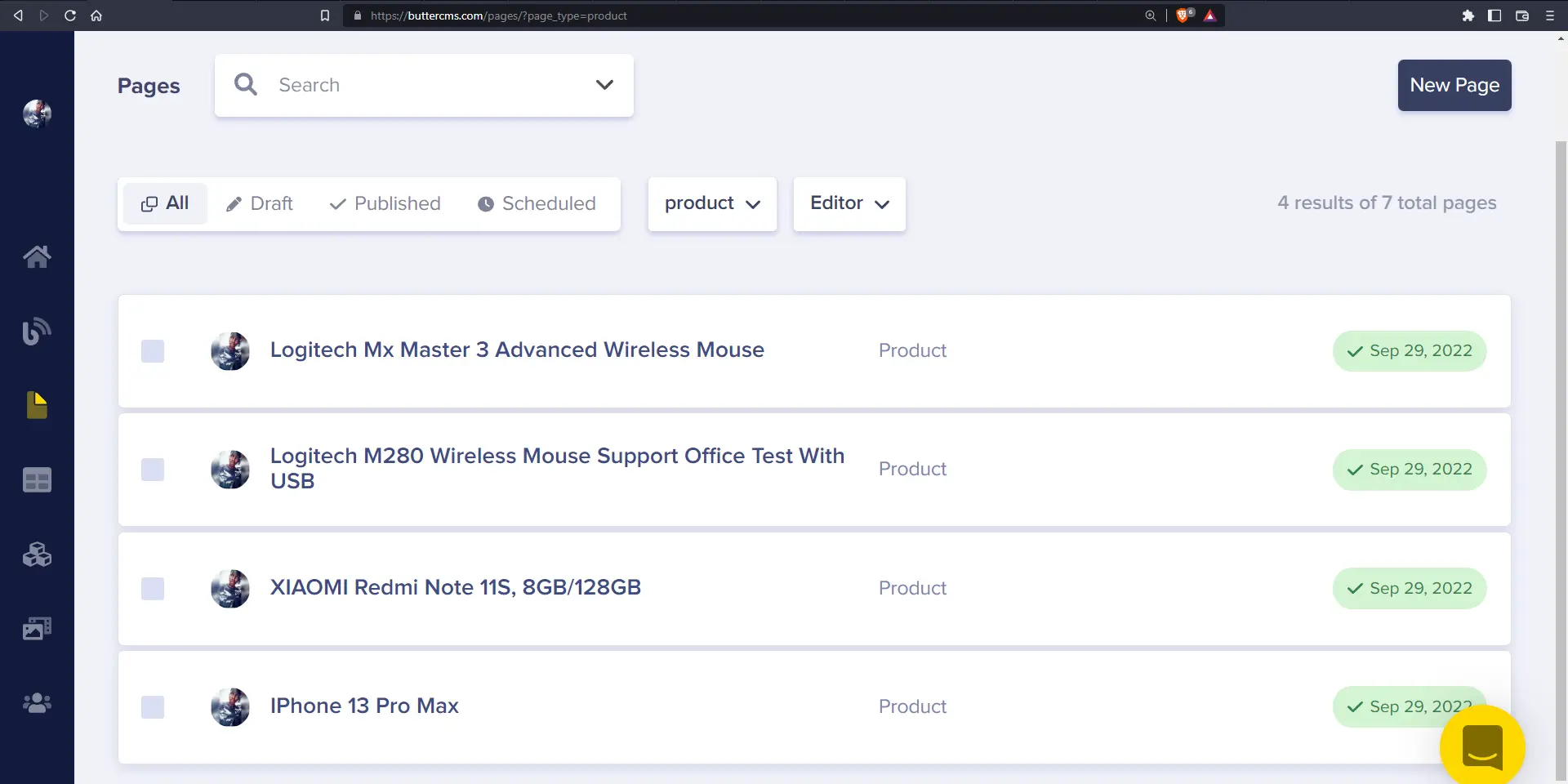Click Product type label on IPhone 13 row
This screenshot has height=784, width=1568.
(x=912, y=706)
